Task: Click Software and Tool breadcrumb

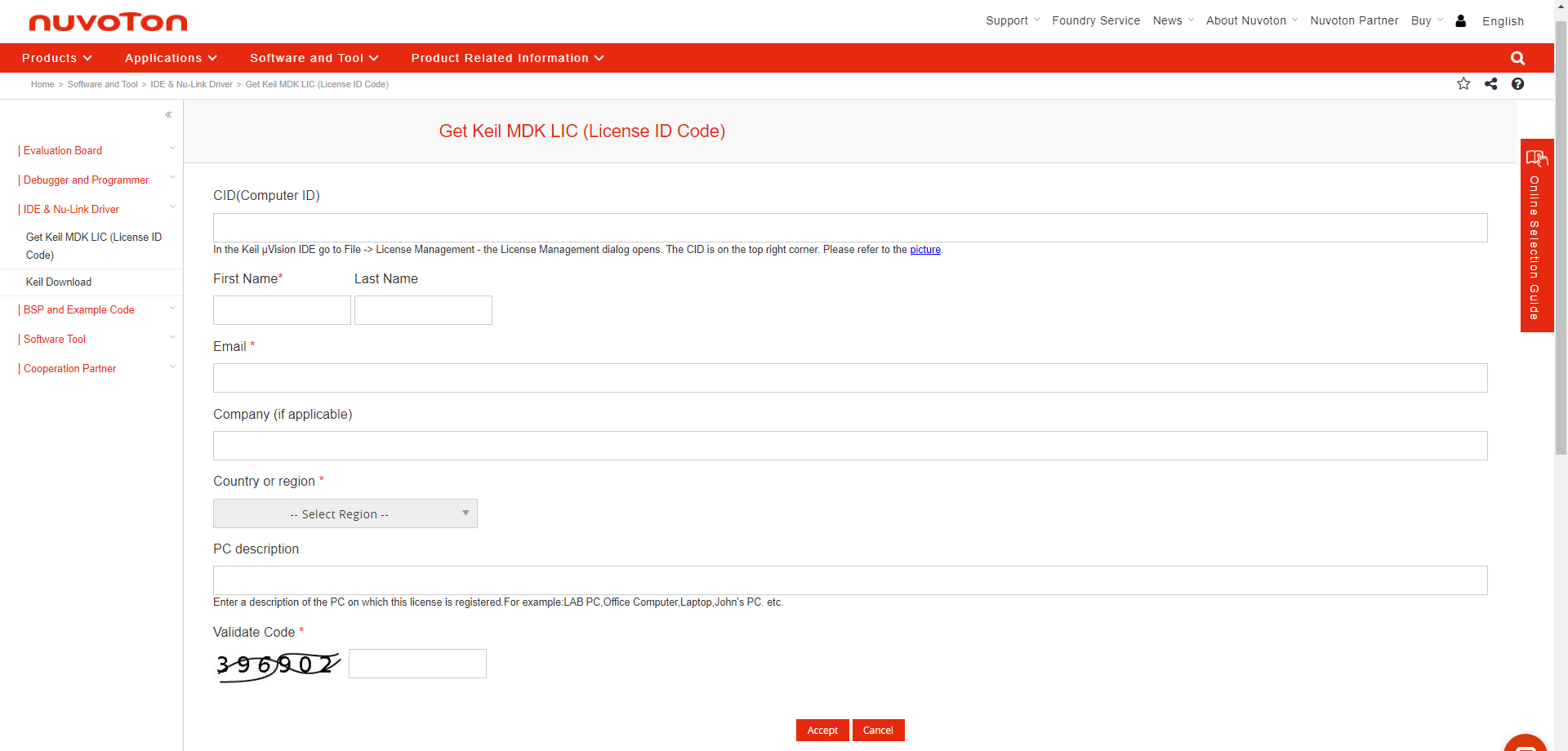Action: 103,84
